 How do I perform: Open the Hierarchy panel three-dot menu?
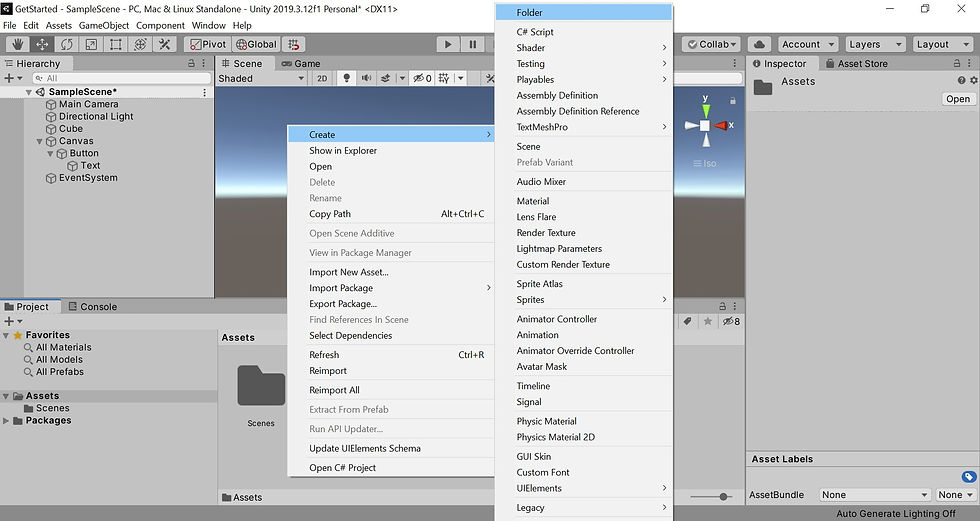point(204,63)
